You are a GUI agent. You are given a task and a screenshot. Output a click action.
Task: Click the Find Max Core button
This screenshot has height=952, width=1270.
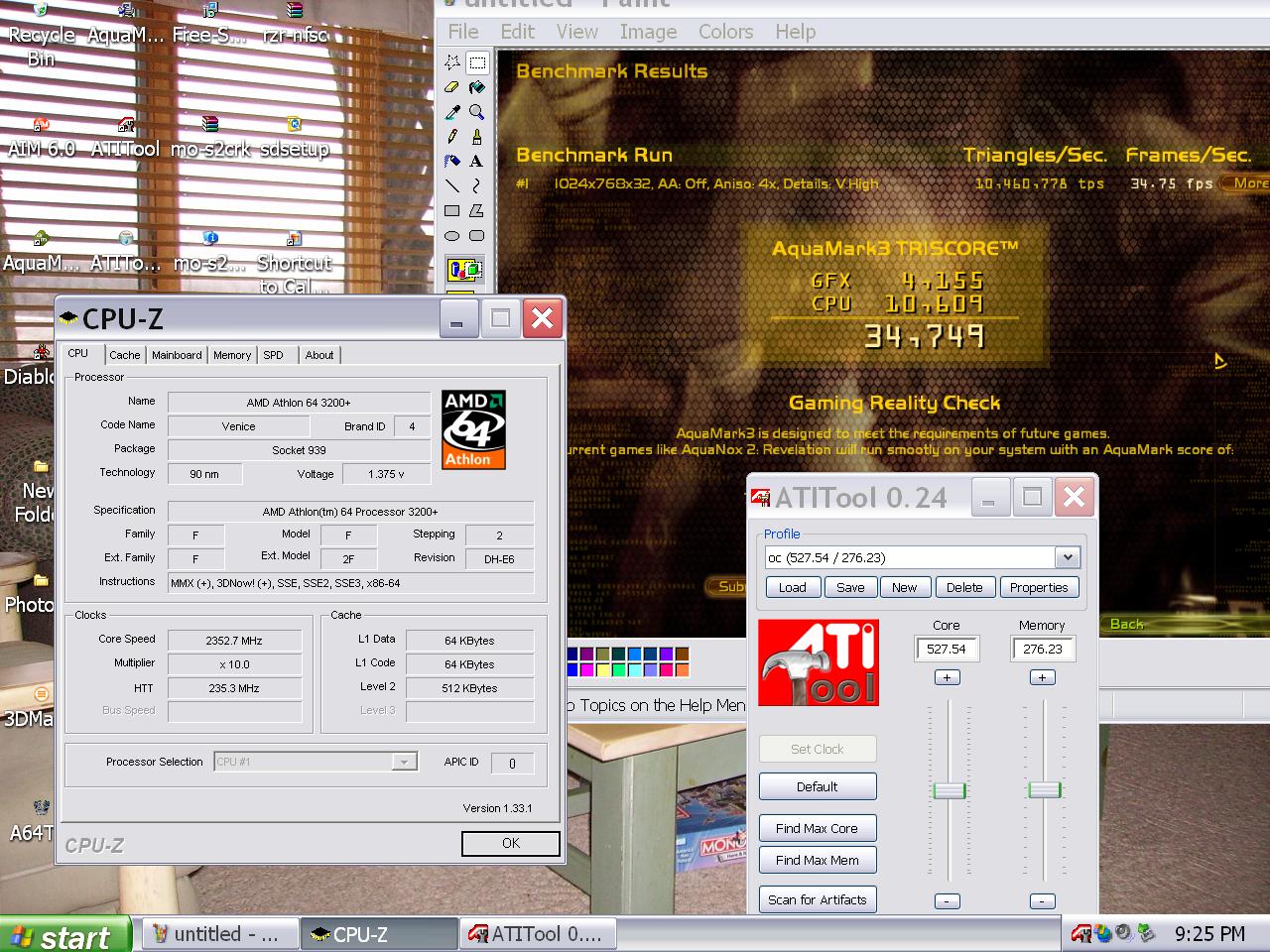click(x=818, y=828)
